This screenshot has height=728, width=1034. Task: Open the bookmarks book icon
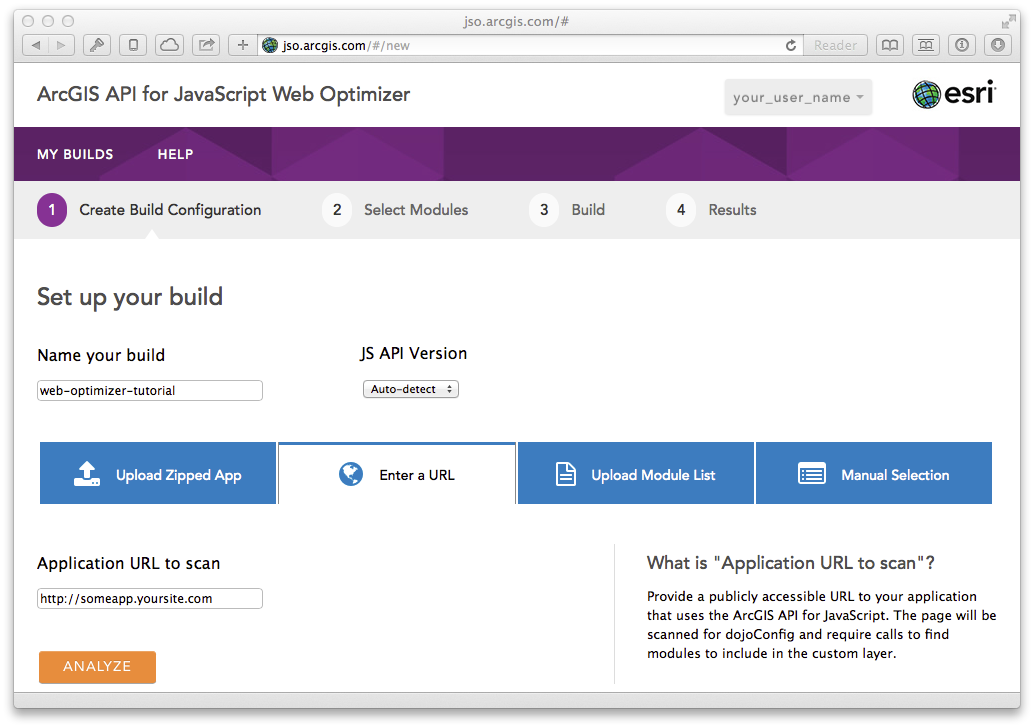tap(890, 46)
